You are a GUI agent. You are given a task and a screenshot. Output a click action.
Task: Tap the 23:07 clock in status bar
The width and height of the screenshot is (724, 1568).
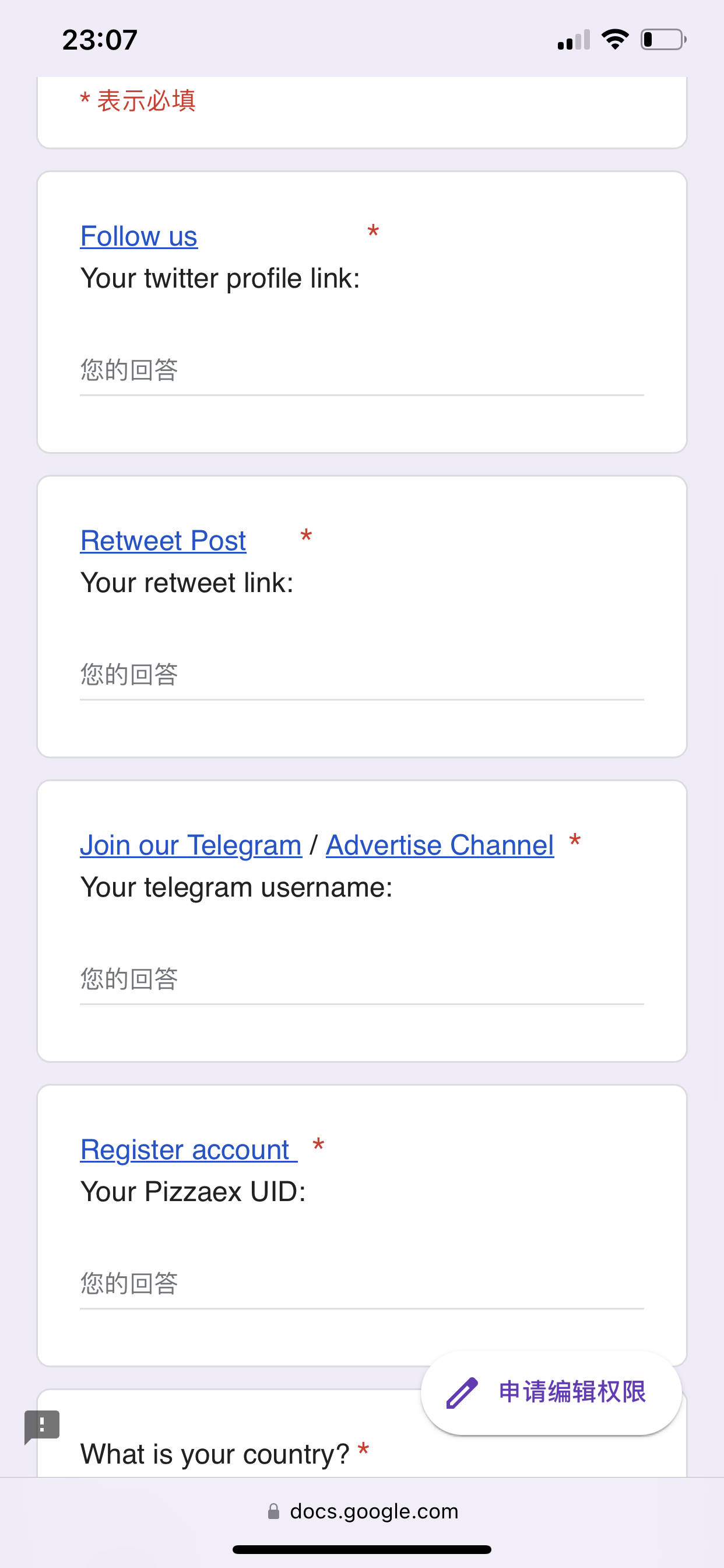coord(100,40)
